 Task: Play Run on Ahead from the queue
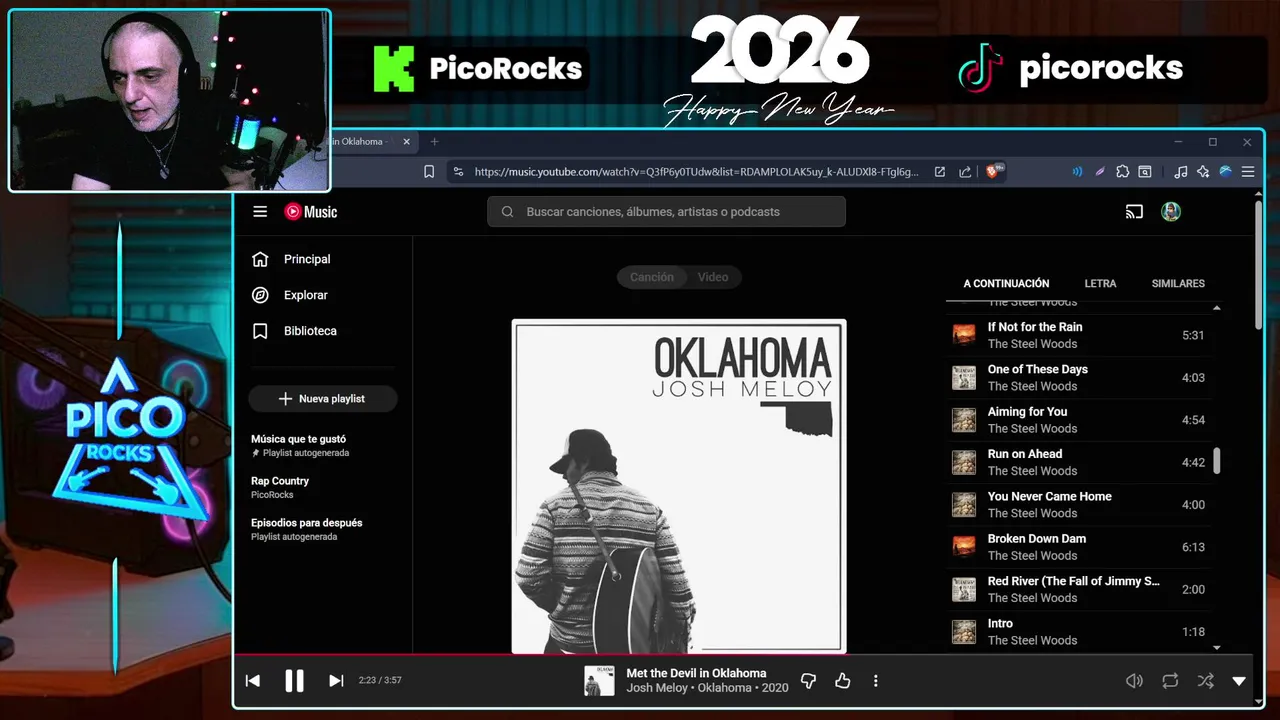click(x=1080, y=462)
